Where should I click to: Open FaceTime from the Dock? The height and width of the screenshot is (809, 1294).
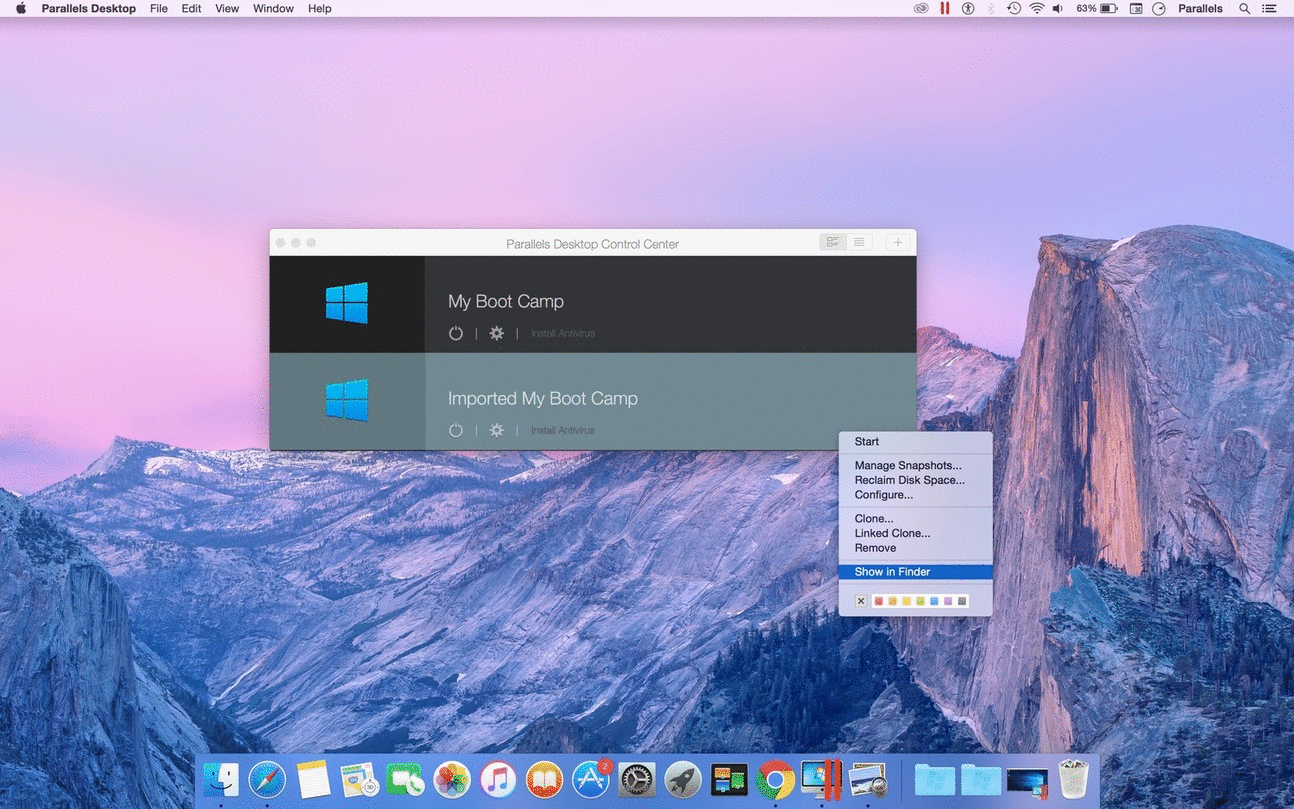405,779
